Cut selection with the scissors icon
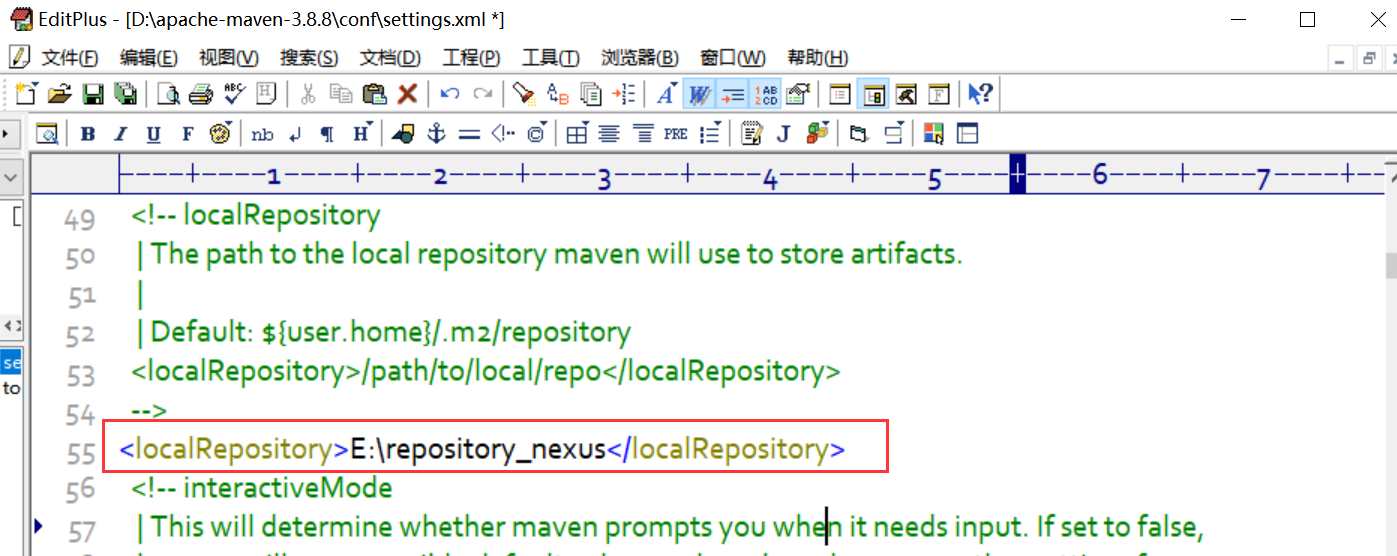Viewport: 1397px width, 556px height. tap(308, 94)
